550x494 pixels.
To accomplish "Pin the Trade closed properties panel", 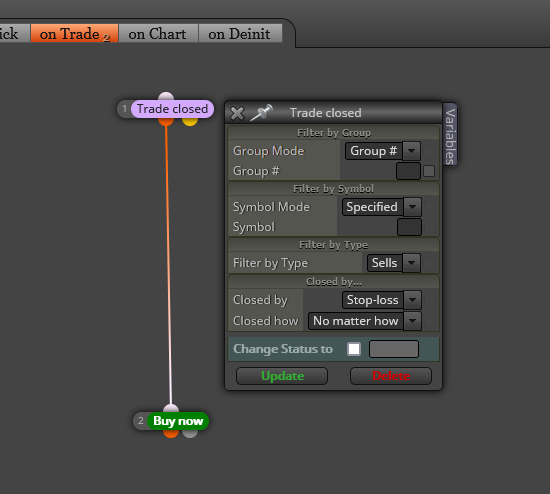I will pyautogui.click(x=261, y=113).
